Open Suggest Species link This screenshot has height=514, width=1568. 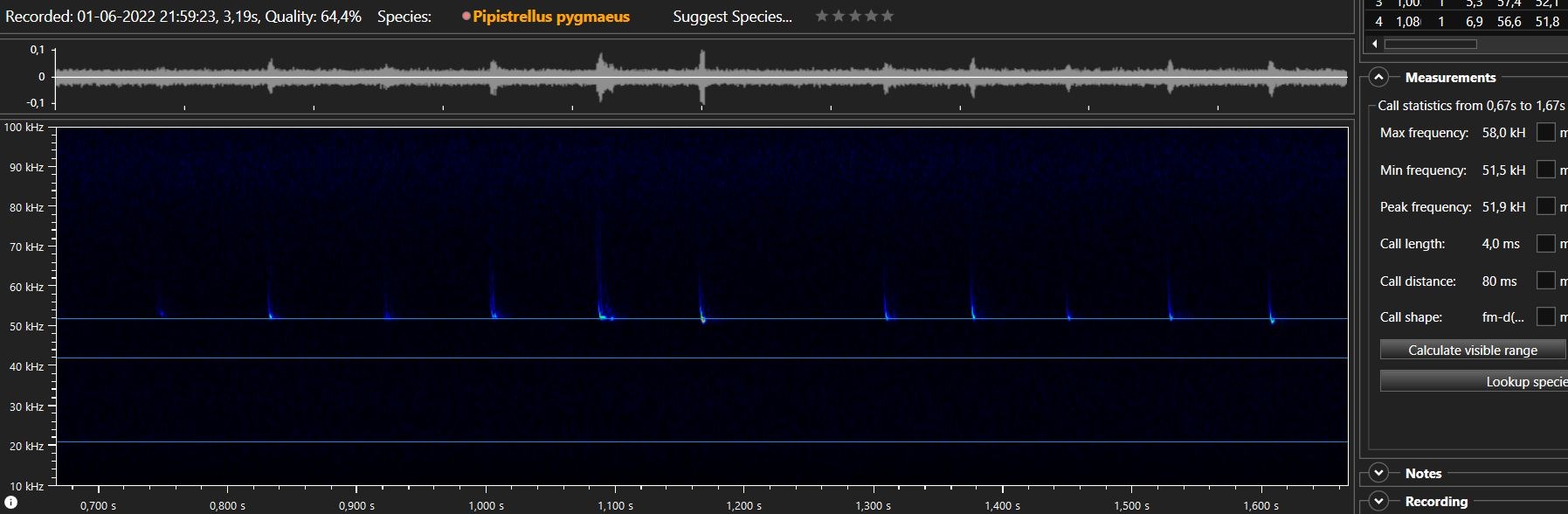732,17
